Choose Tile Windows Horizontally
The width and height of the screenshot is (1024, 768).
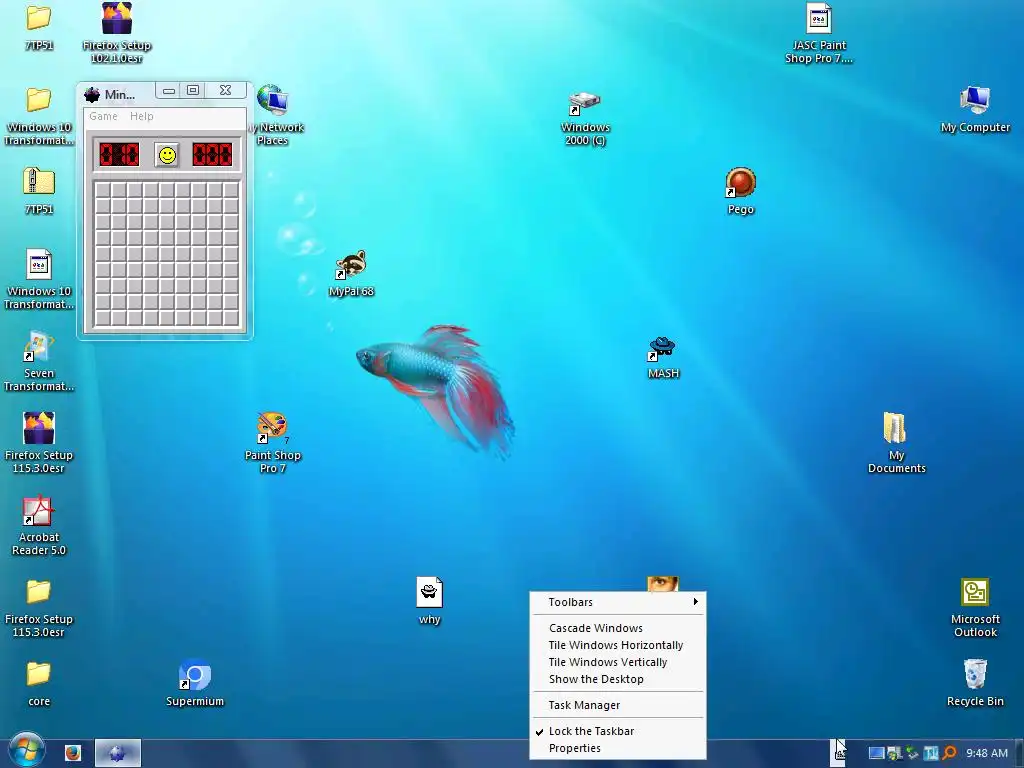pyautogui.click(x=618, y=645)
